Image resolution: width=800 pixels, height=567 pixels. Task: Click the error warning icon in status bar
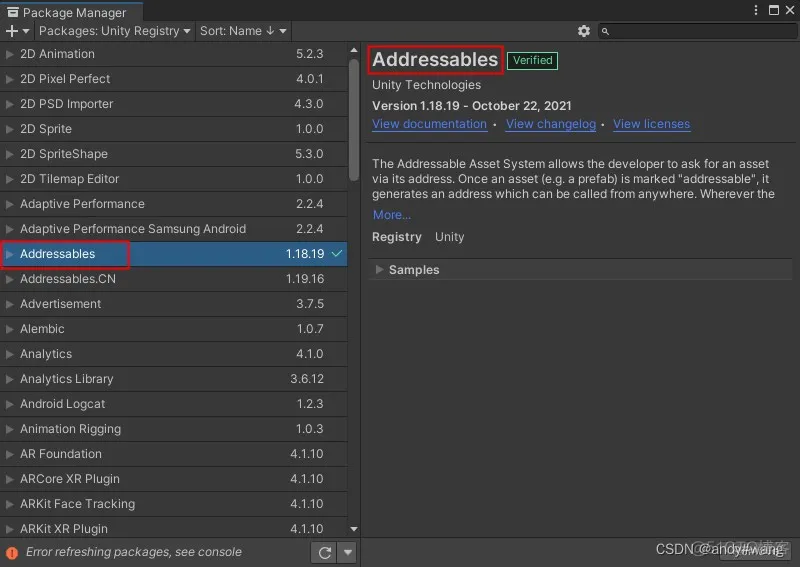click(x=12, y=553)
